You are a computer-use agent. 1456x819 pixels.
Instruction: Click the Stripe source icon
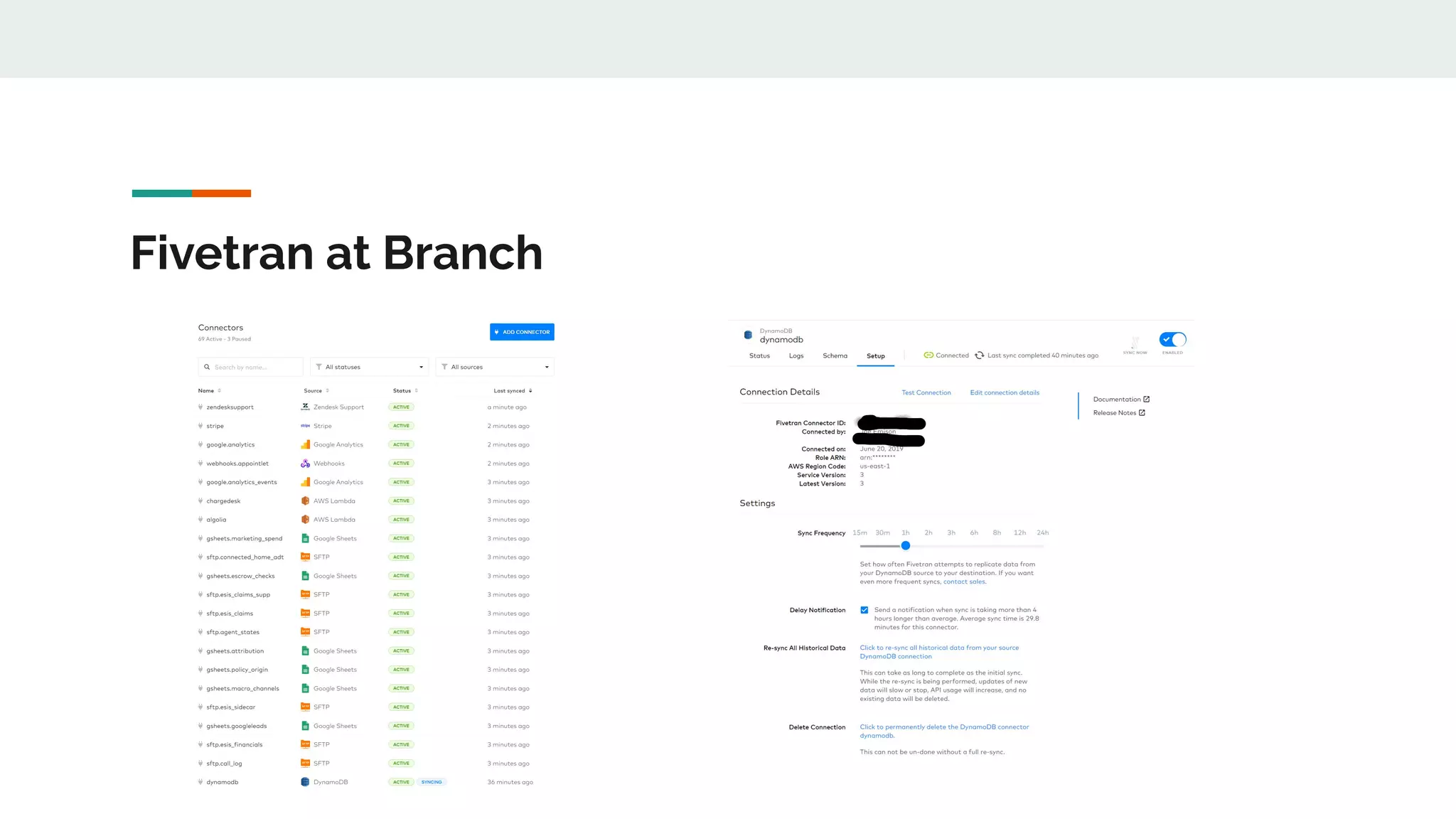tap(305, 426)
